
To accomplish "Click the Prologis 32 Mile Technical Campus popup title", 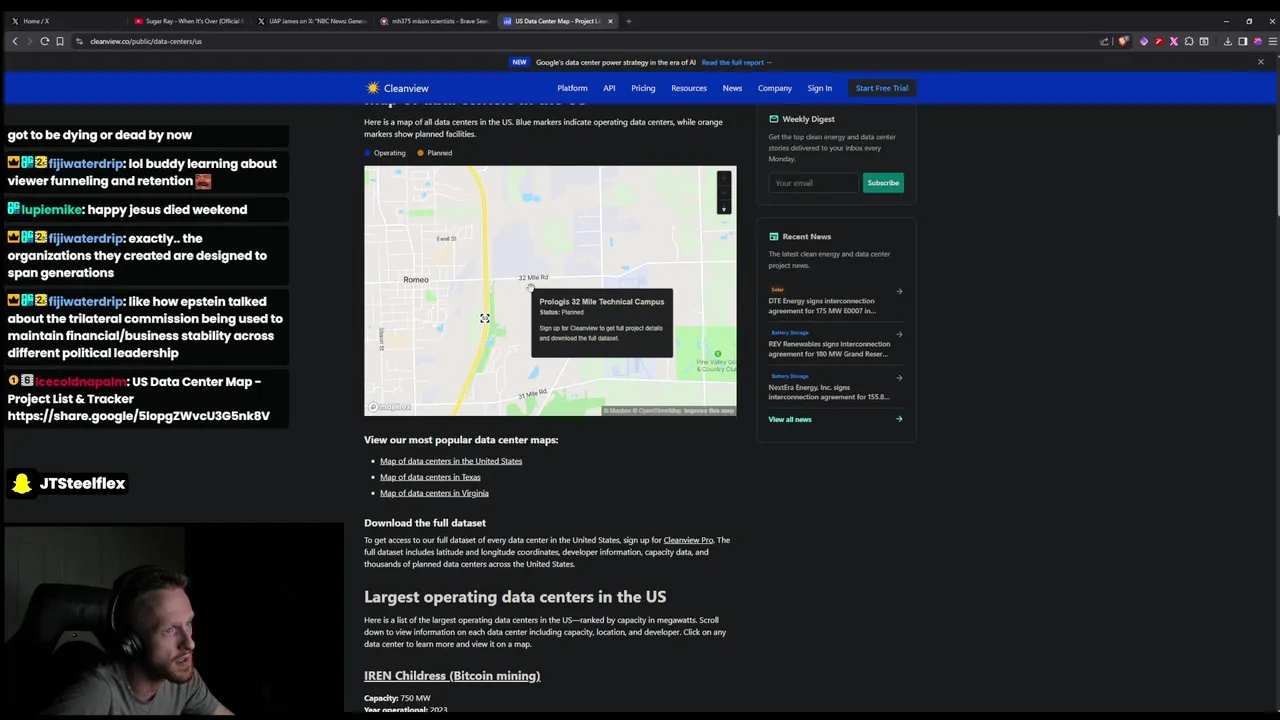I will tap(602, 302).
